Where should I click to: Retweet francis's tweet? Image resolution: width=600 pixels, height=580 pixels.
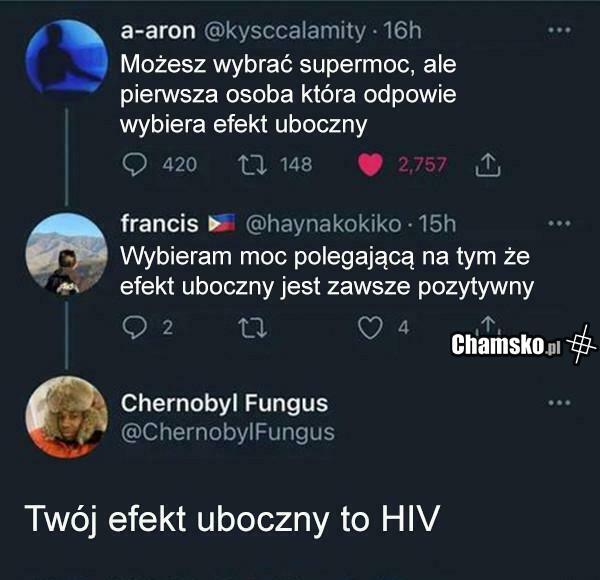tap(253, 328)
